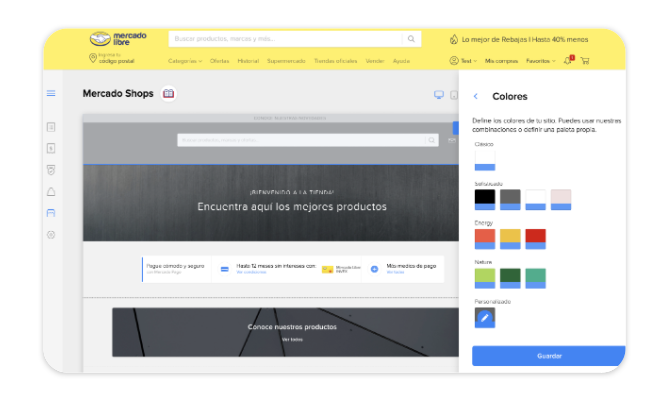The width and height of the screenshot is (669, 401).
Task: Open the shopping cart icon
Action: click(585, 61)
